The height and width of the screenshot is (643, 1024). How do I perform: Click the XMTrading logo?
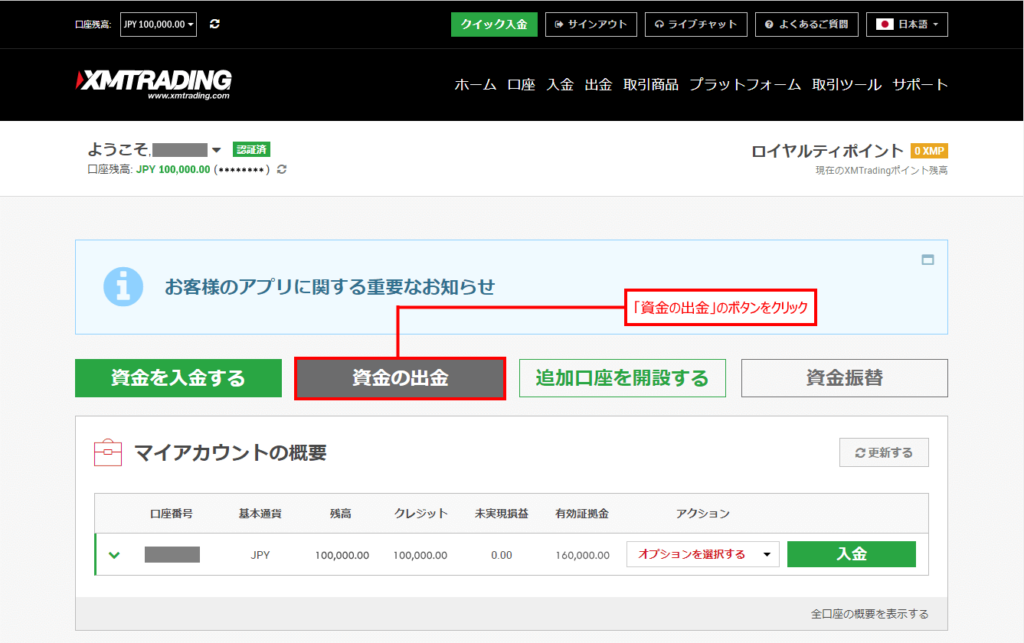[x=153, y=84]
